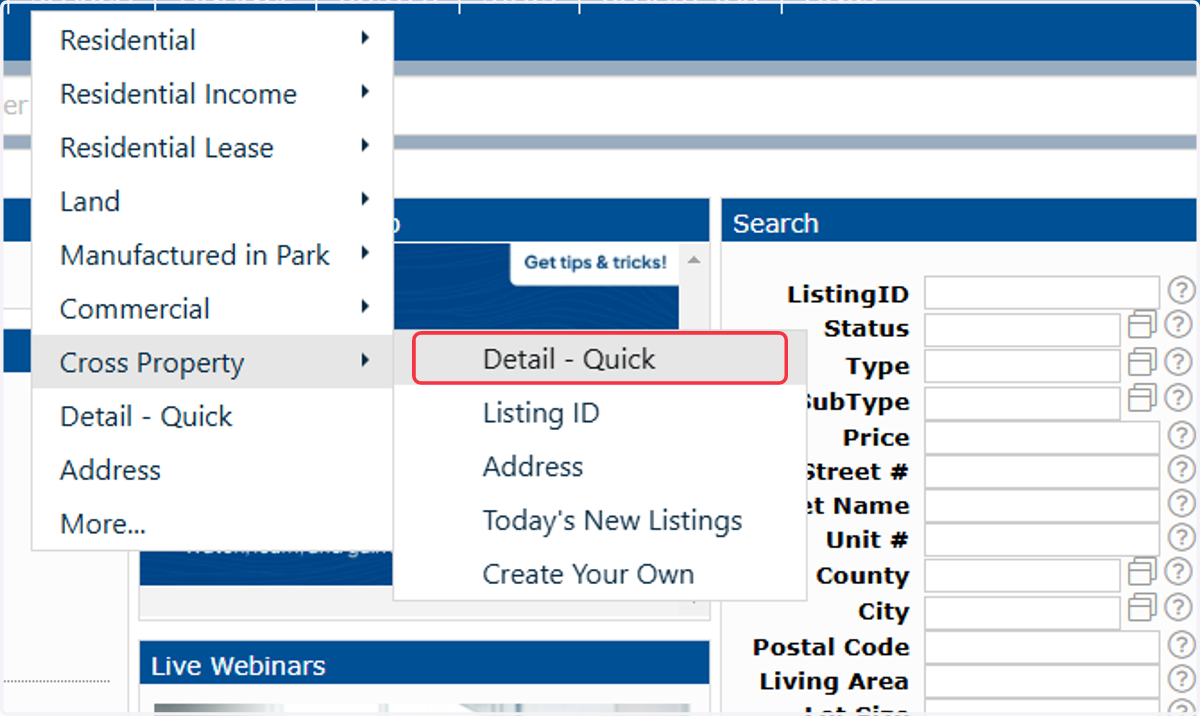The height and width of the screenshot is (716, 1200).
Task: Open help for the Type field
Action: click(1178, 362)
